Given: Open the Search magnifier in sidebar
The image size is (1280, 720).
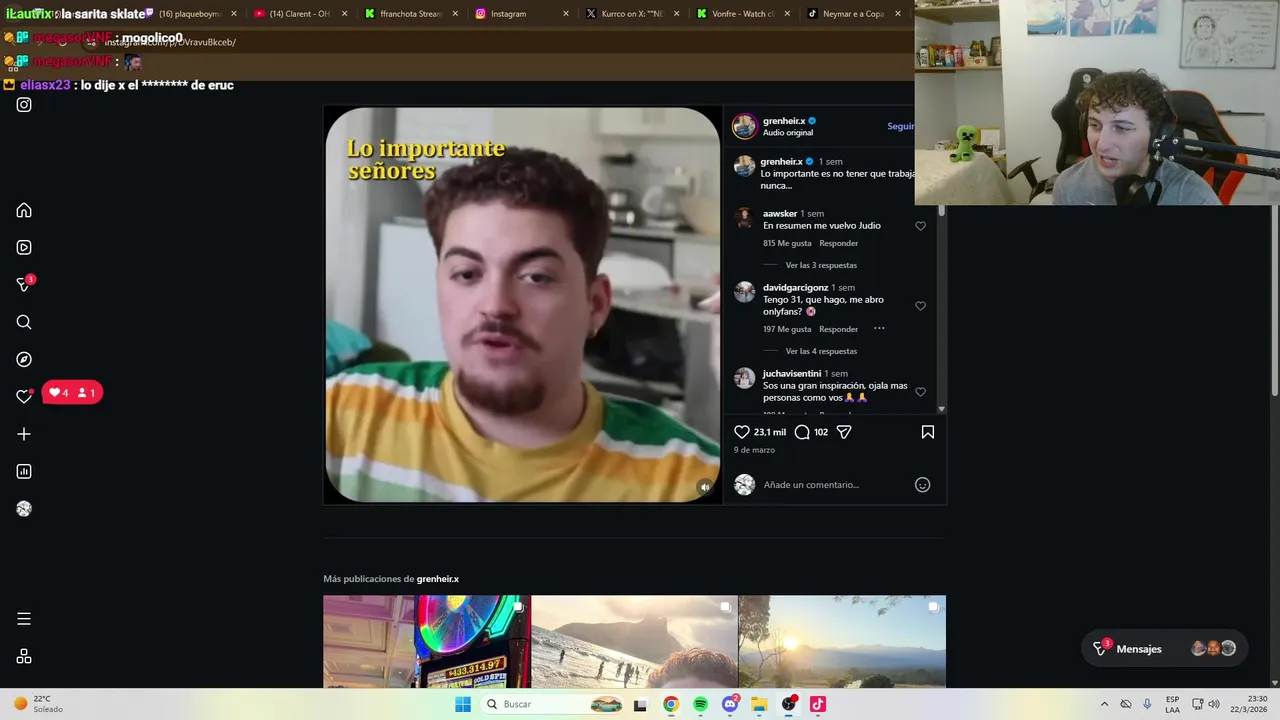Looking at the screenshot, I should pos(24,322).
